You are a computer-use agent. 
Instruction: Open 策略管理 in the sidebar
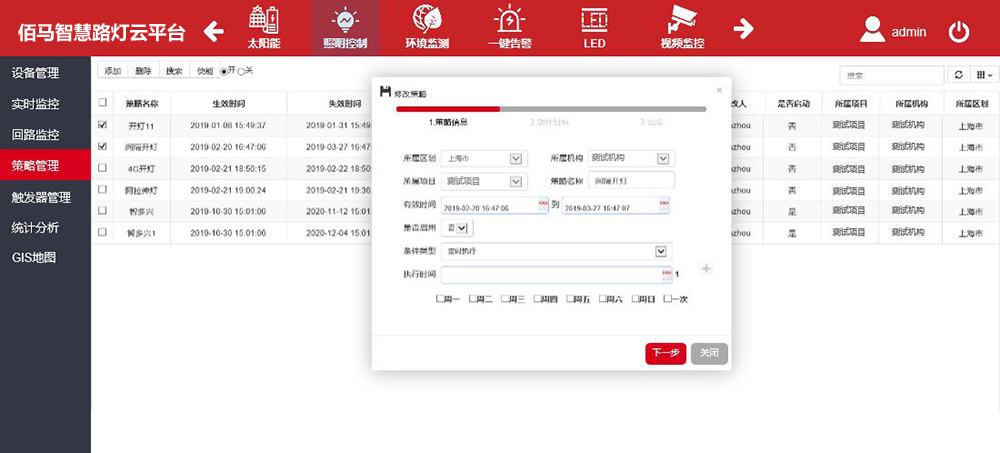click(x=45, y=166)
